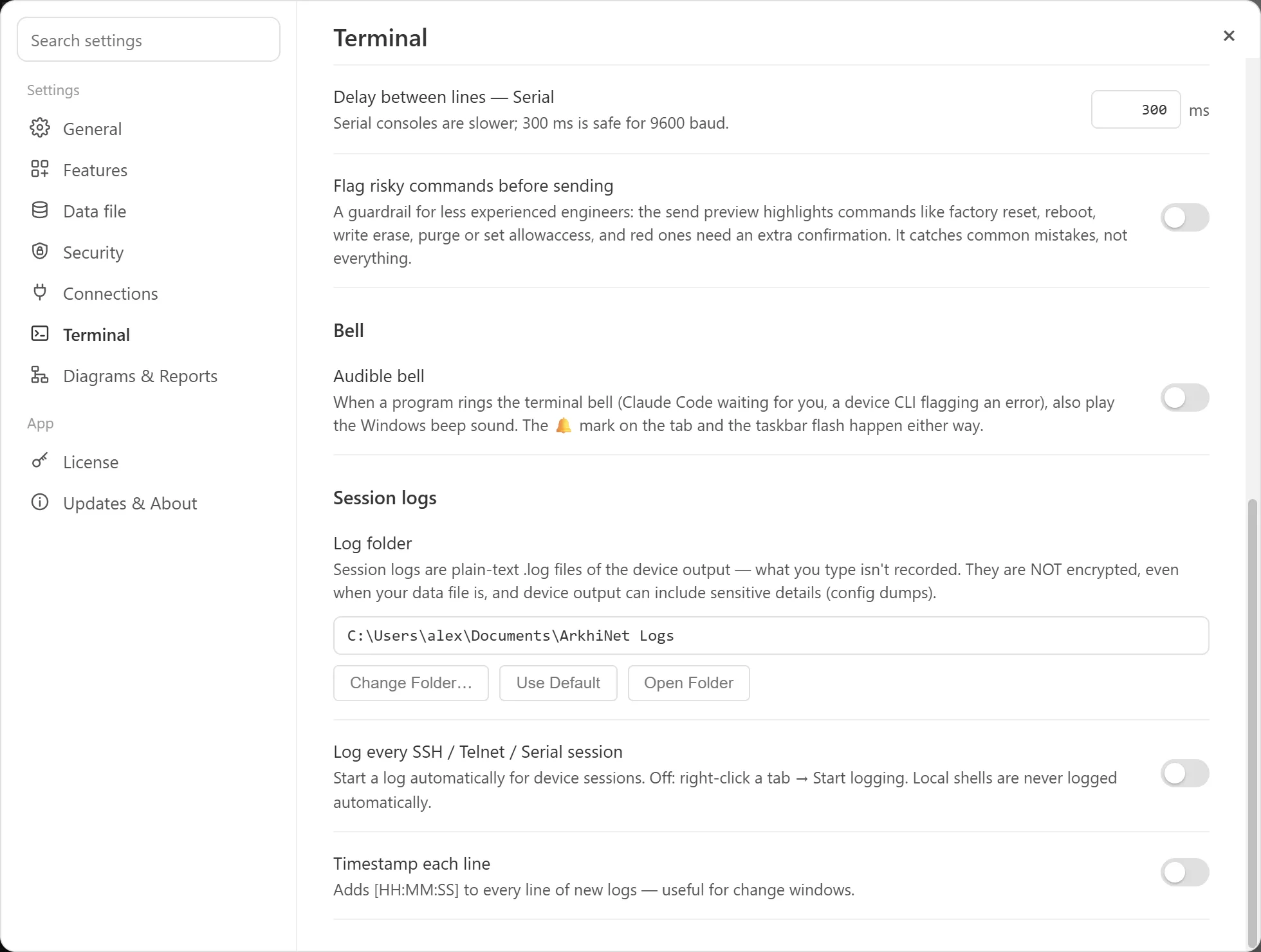Enable Flag risky commands before sending

click(x=1184, y=217)
